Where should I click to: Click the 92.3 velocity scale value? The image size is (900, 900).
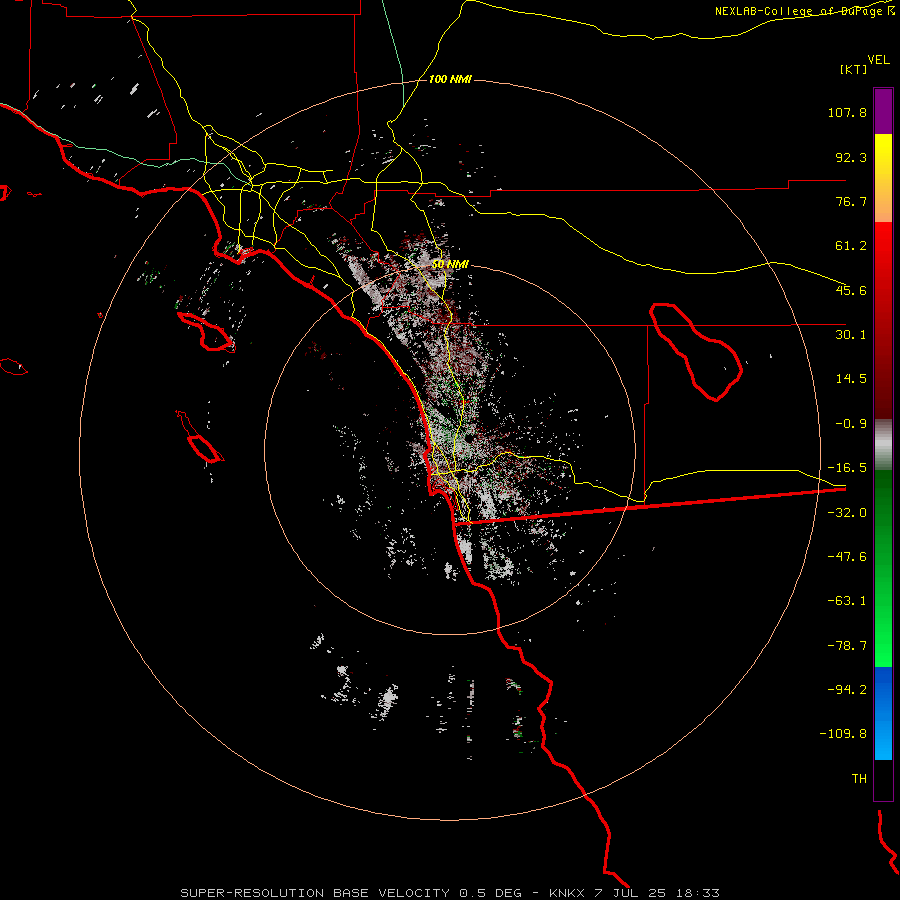tap(851, 157)
